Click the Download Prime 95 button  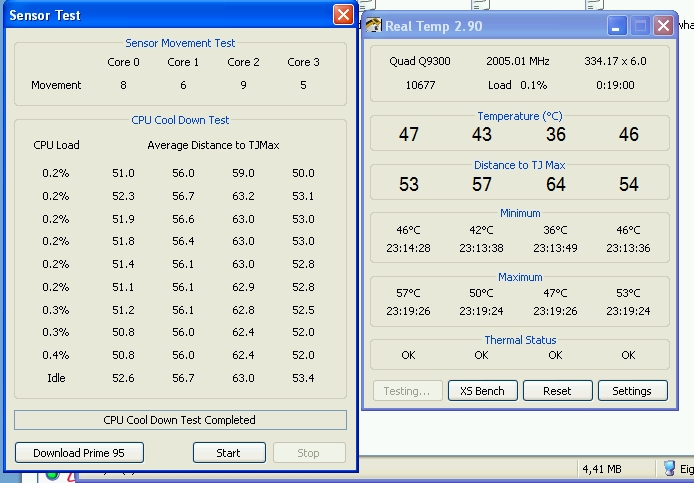pyautogui.click(x=79, y=452)
